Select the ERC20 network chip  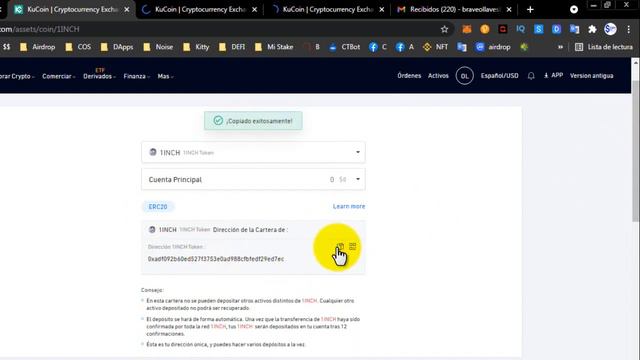158,207
